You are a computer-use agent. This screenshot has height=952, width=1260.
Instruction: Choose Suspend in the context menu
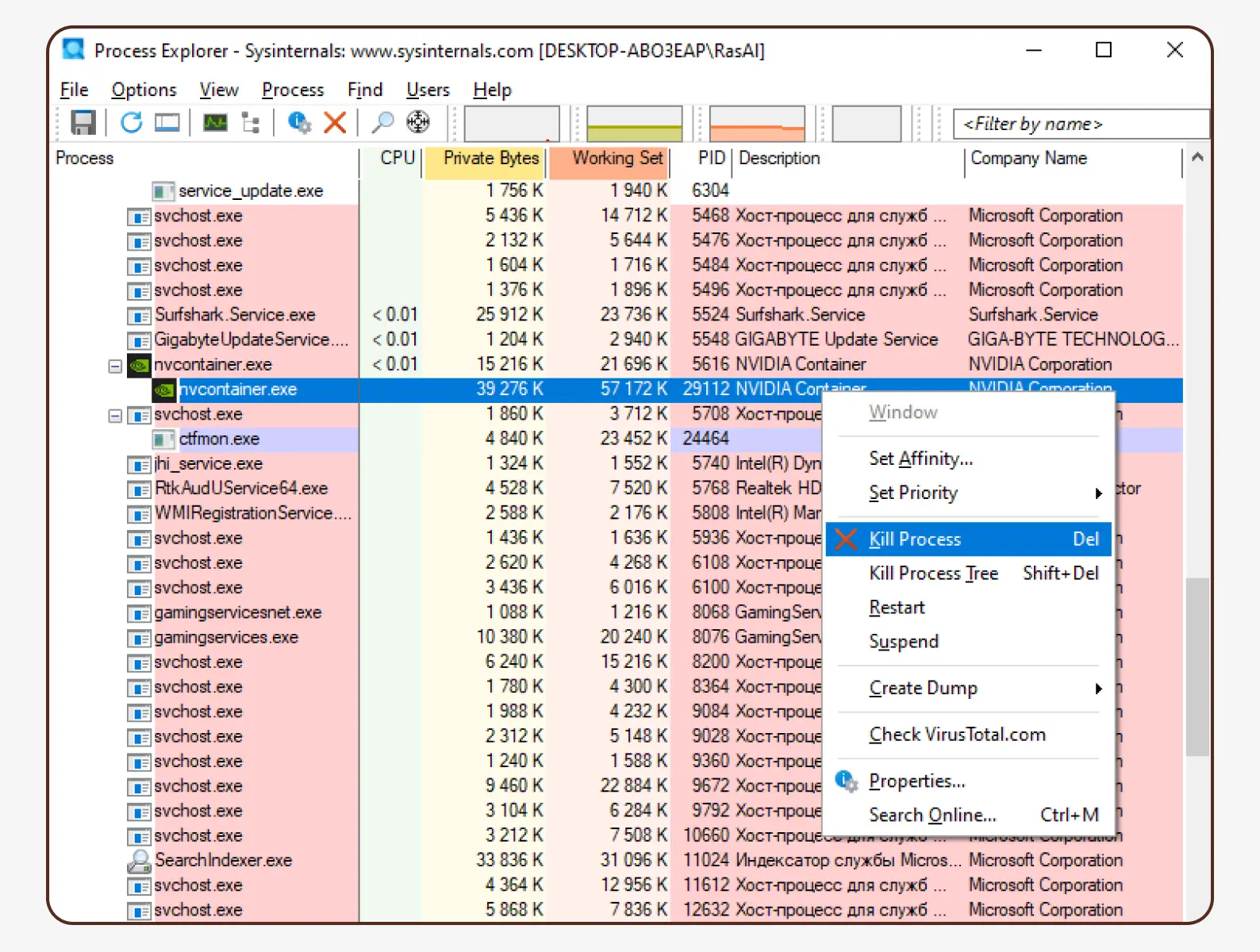pos(969,642)
